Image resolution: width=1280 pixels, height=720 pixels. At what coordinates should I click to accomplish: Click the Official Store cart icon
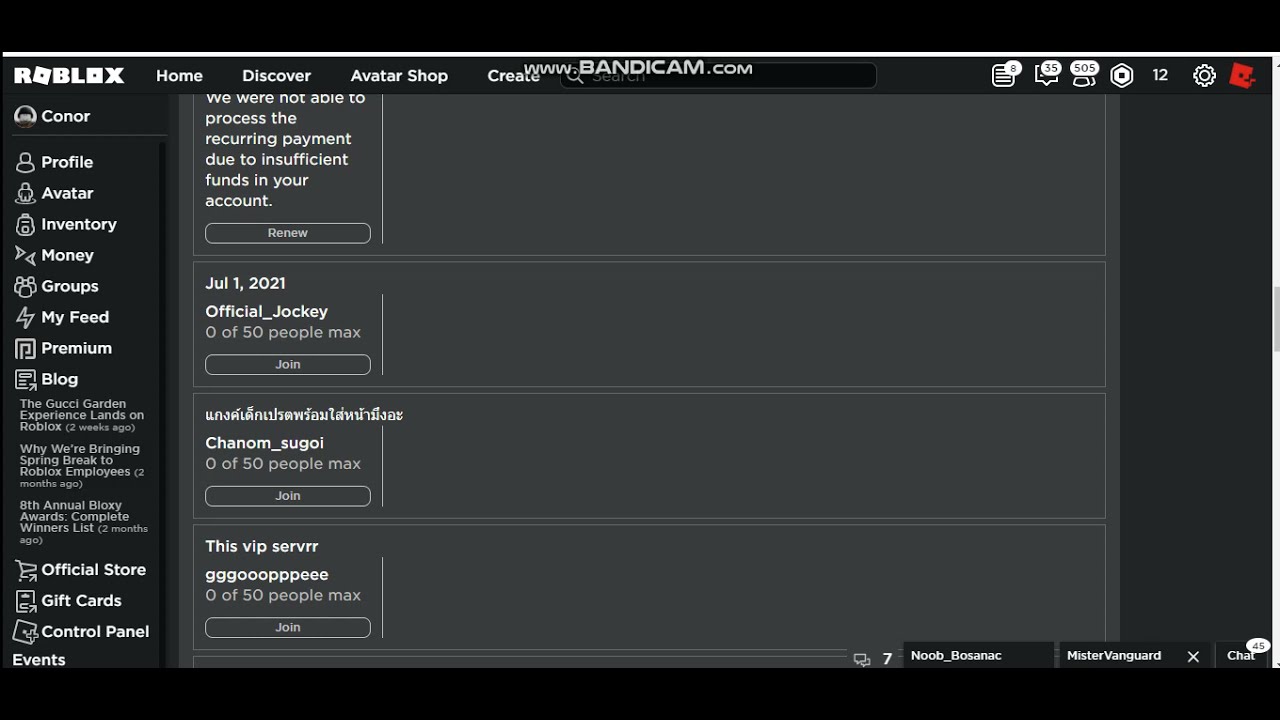pos(25,570)
